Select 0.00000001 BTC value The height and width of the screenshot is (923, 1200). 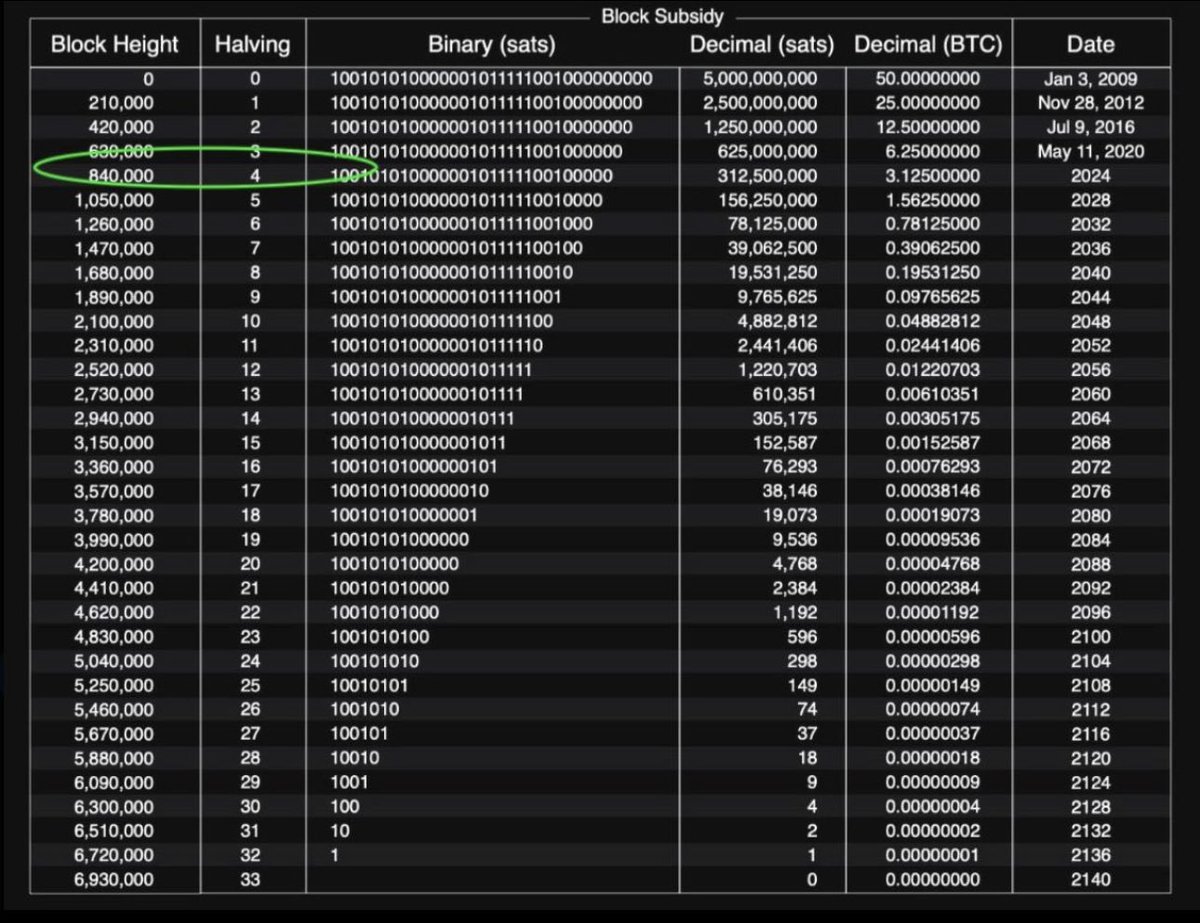point(933,856)
